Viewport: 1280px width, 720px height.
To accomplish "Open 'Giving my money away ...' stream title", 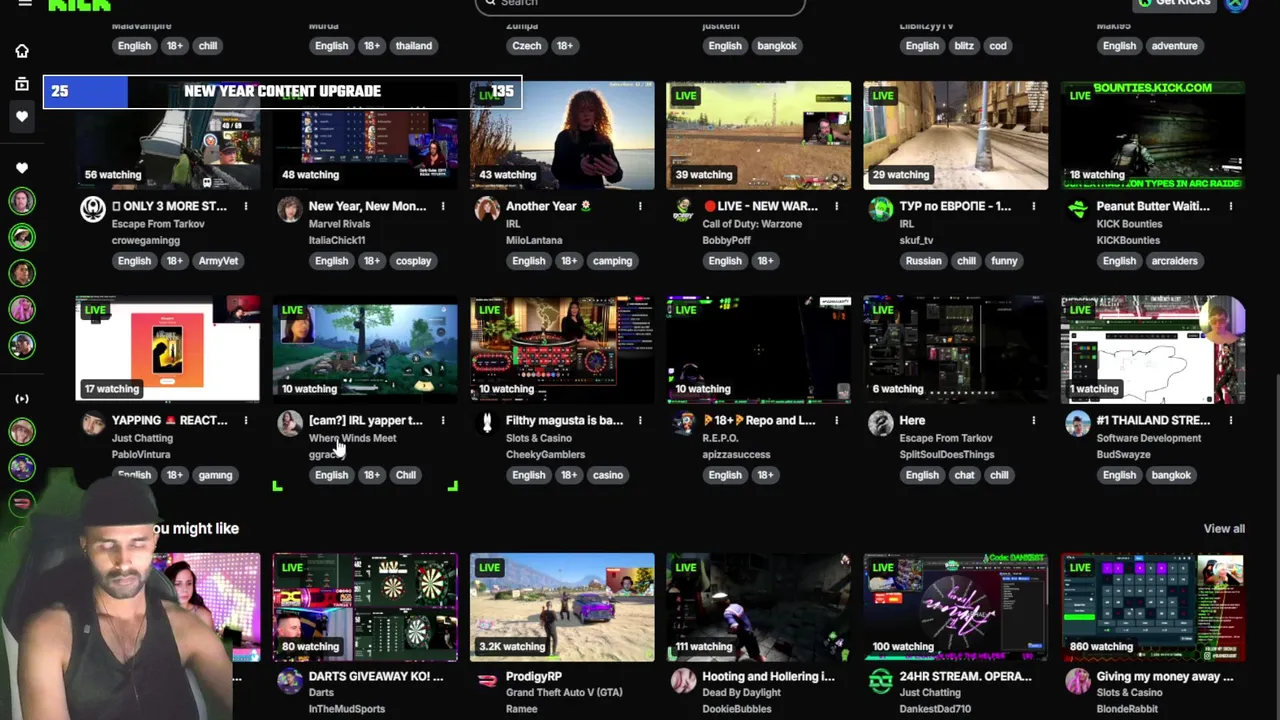I will coord(1165,676).
